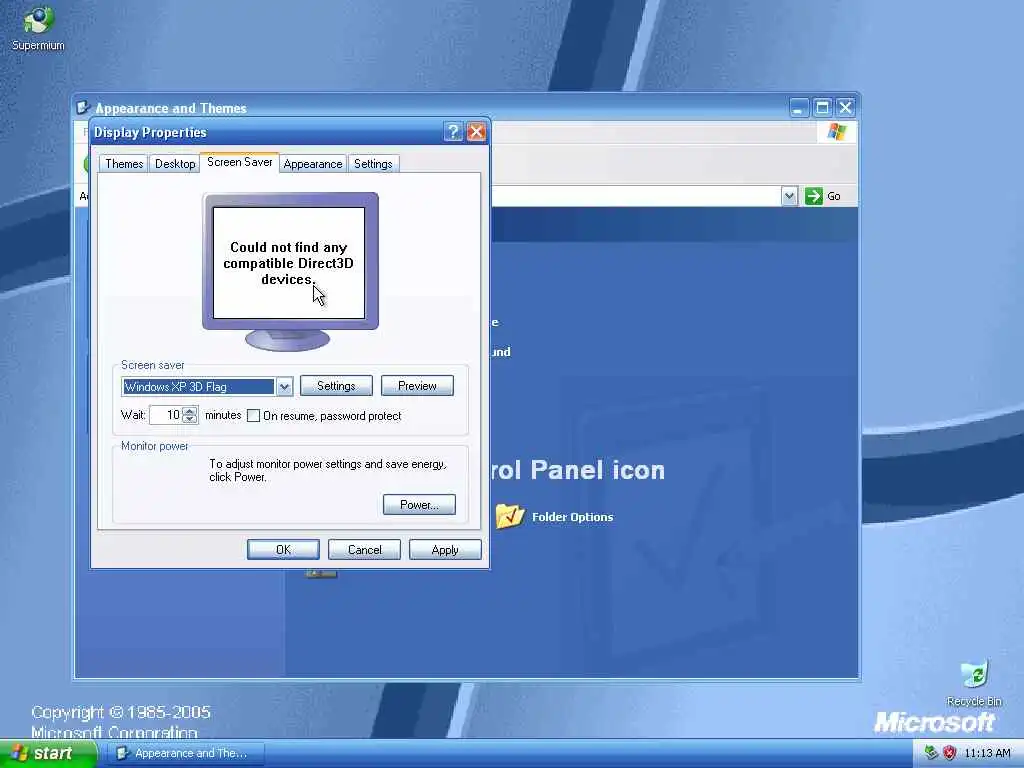The height and width of the screenshot is (768, 1024).
Task: Switch to the Themes tab
Action: [124, 164]
